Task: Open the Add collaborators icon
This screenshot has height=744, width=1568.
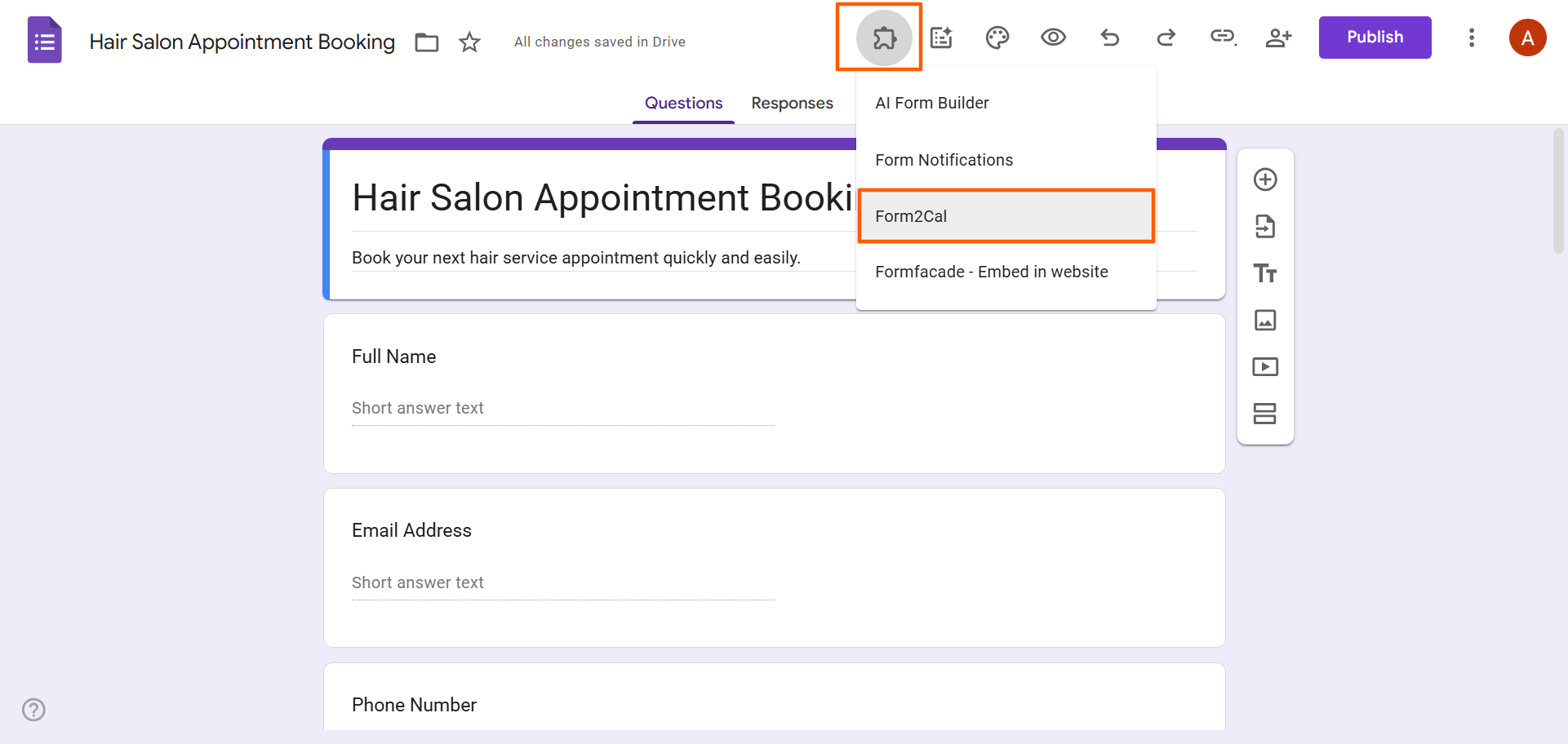Action: 1278,38
